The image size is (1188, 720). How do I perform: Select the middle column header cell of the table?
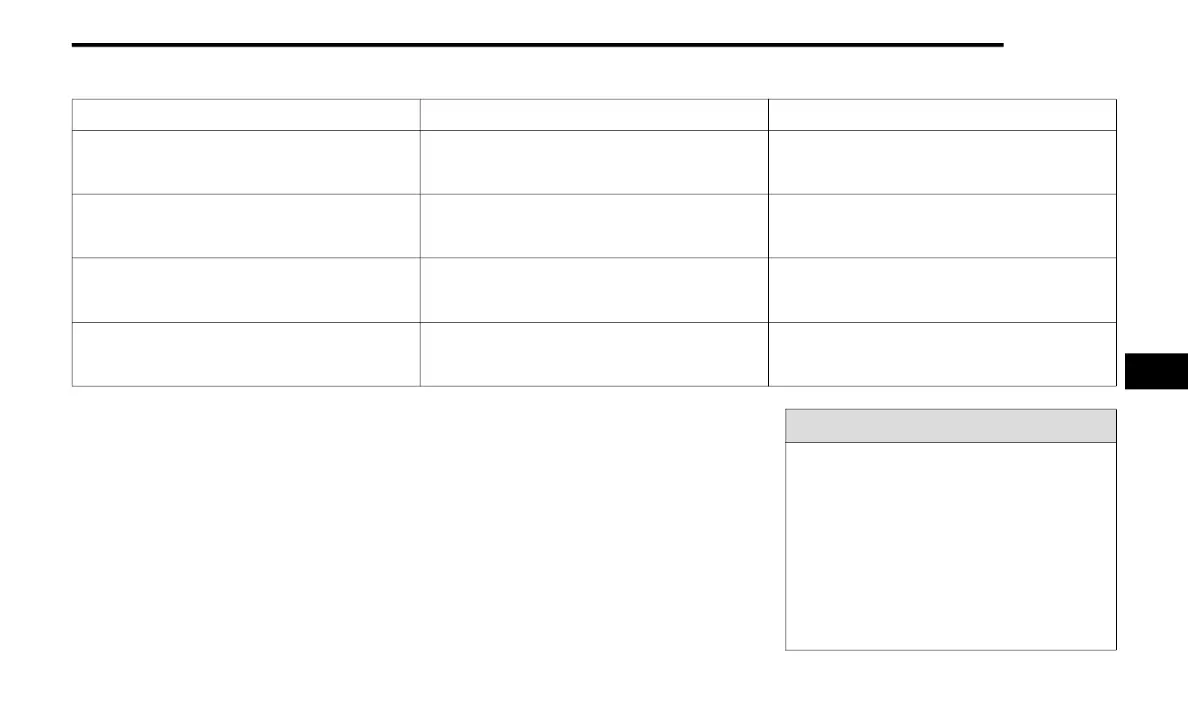pos(594,115)
